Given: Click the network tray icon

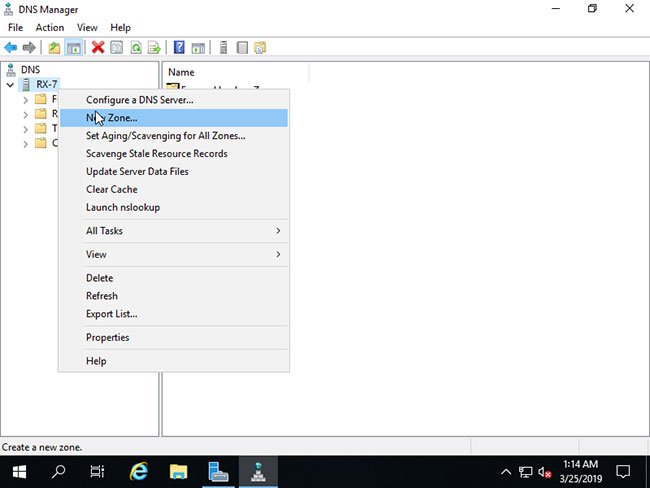Looking at the screenshot, I should (526, 472).
